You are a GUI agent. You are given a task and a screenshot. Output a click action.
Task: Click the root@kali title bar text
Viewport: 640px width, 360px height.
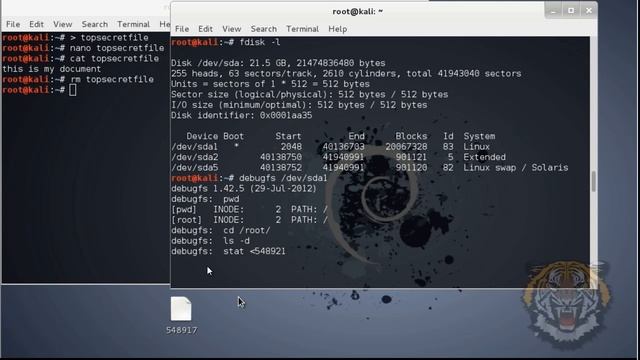[x=358, y=11]
